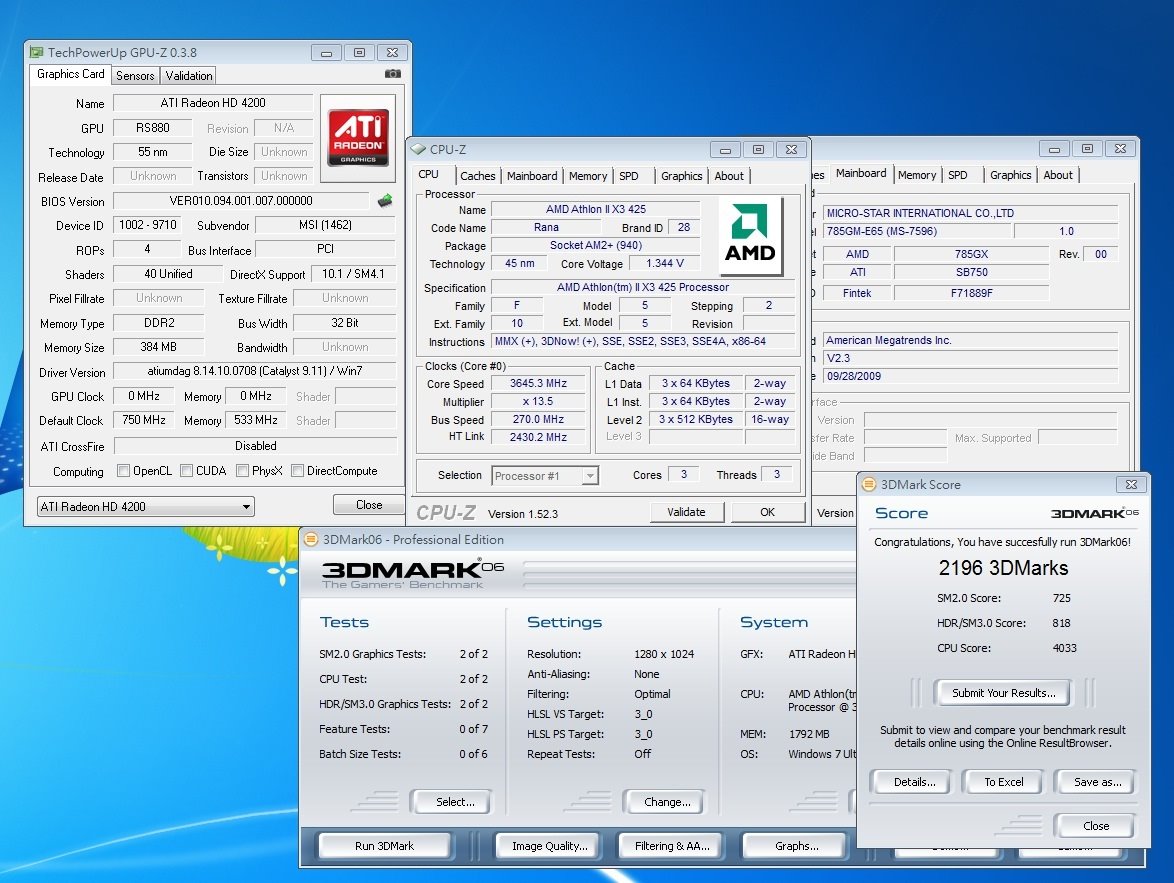Click the Close button in GPU-Z
1174x883 pixels.
click(x=368, y=505)
